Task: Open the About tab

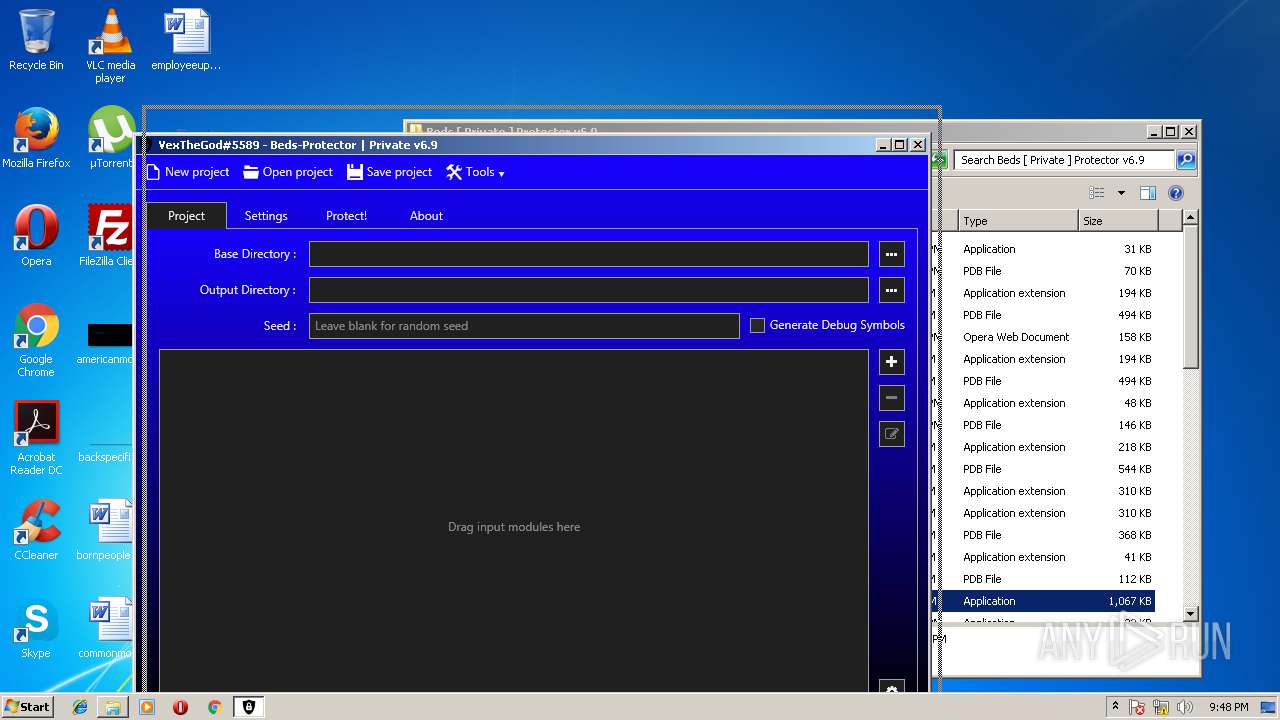Action: [426, 216]
